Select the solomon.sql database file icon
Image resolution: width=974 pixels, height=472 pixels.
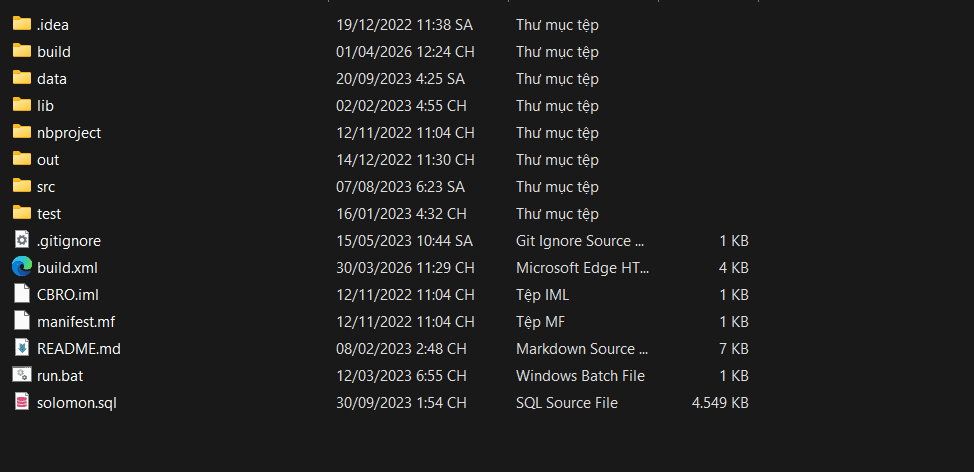click(22, 402)
